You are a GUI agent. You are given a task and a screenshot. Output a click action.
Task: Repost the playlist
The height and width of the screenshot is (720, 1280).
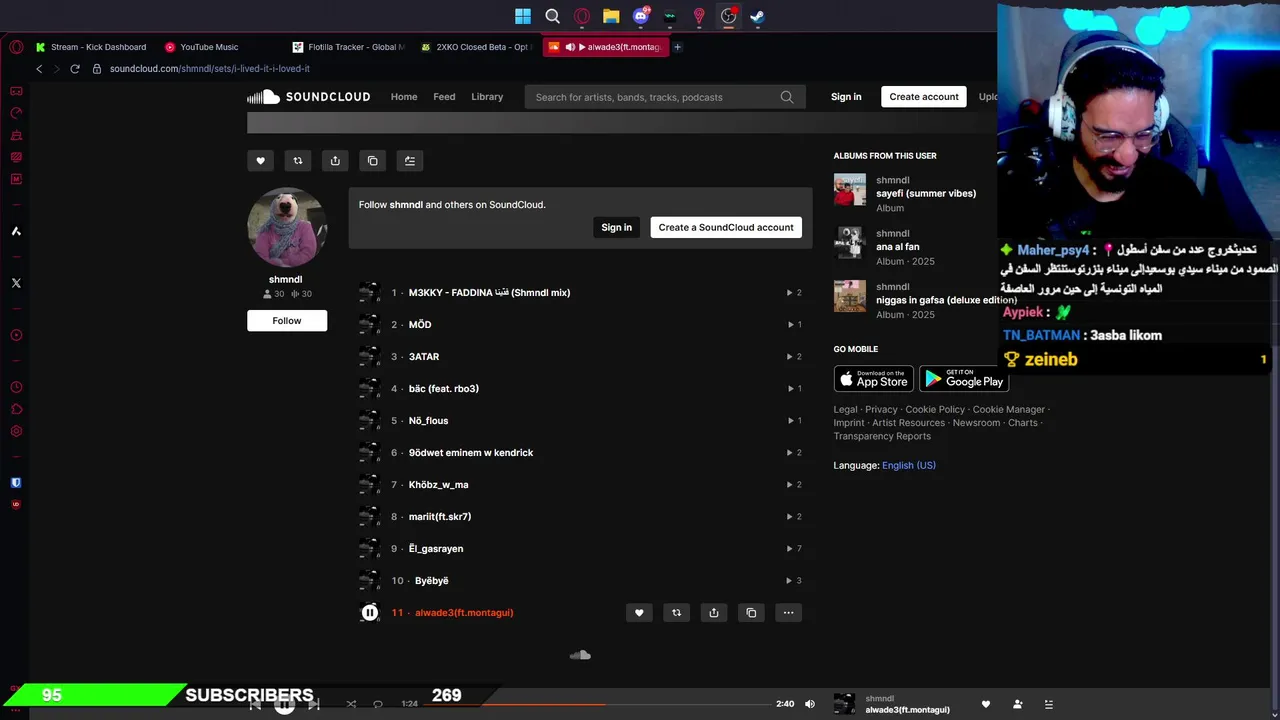click(297, 160)
